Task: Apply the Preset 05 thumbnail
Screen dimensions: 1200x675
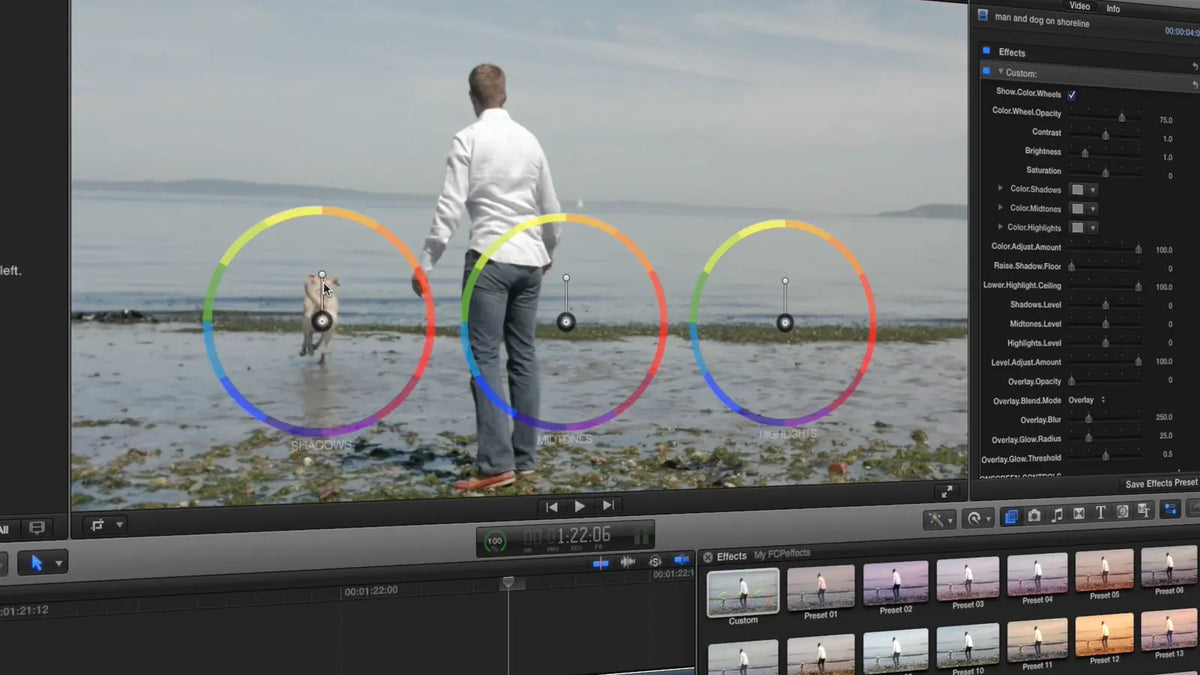Action: click(x=1104, y=569)
